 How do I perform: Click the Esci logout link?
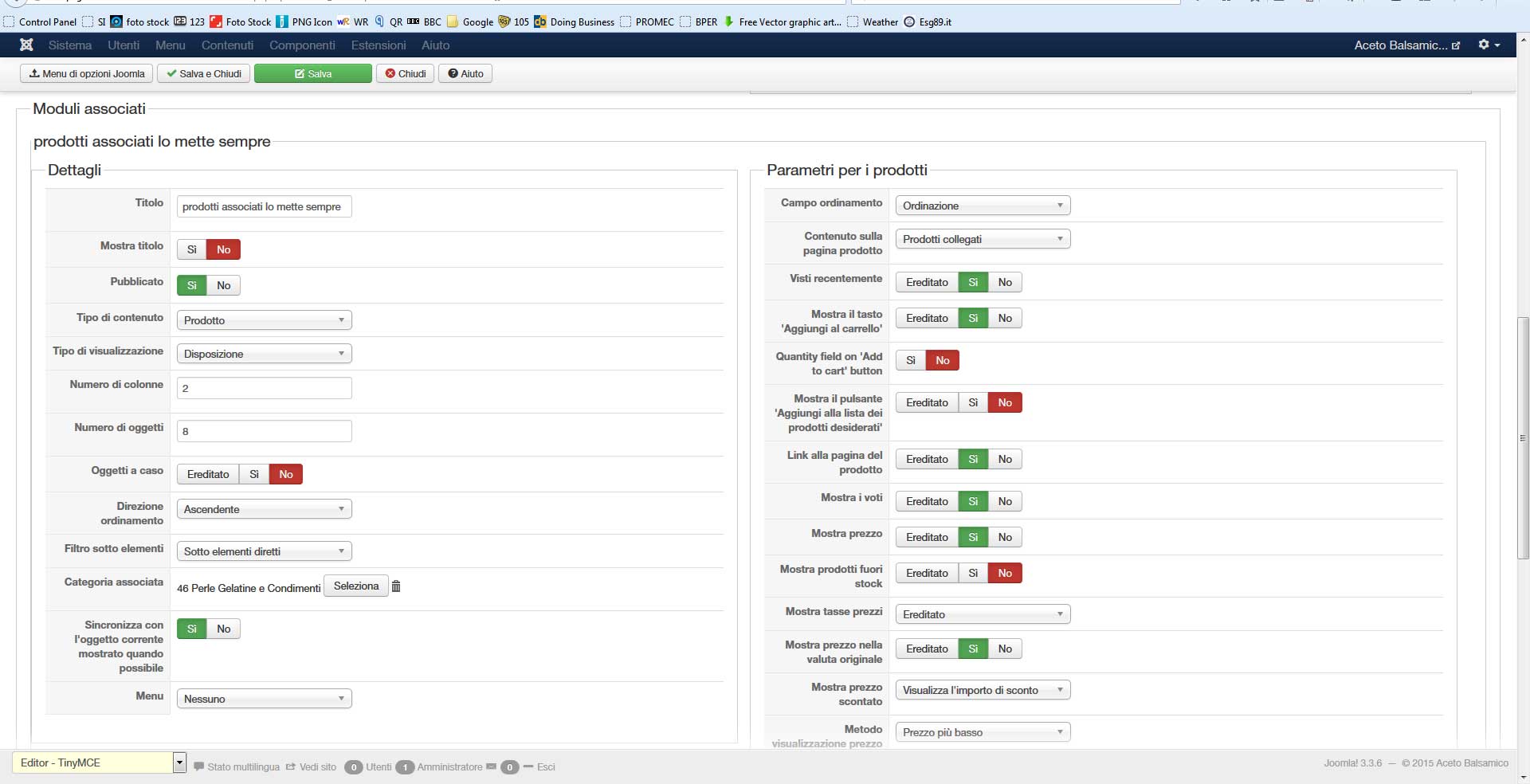(x=546, y=767)
